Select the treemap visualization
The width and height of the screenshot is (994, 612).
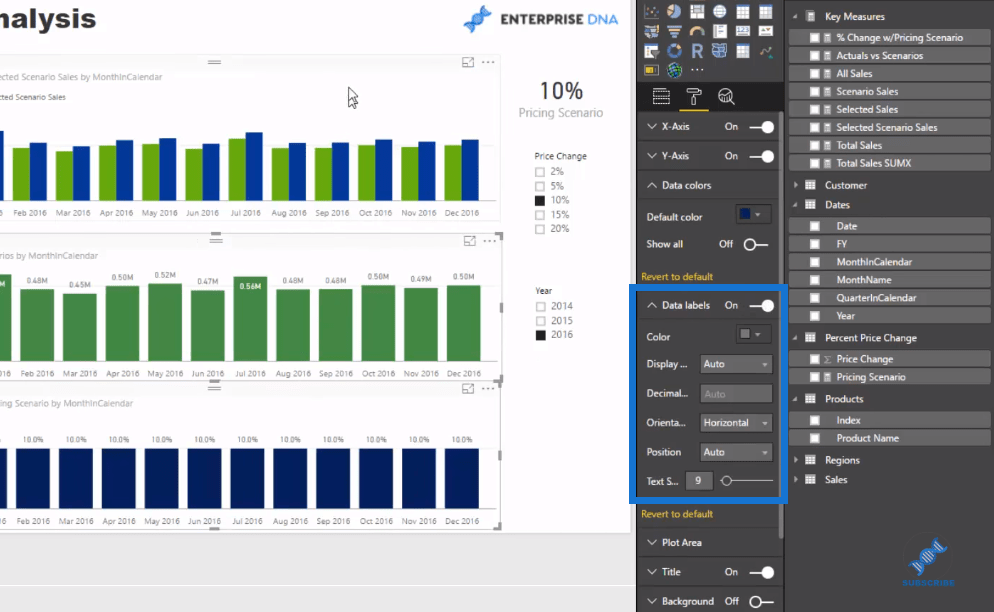tap(697, 11)
